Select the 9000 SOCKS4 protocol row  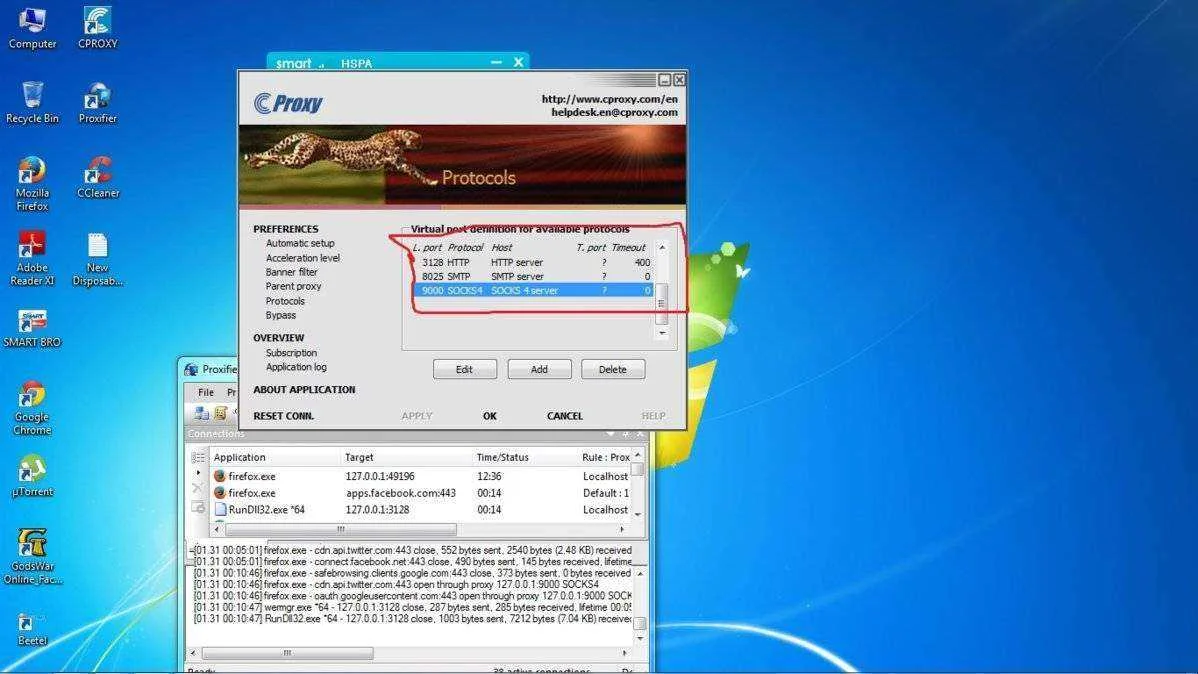[x=533, y=290]
